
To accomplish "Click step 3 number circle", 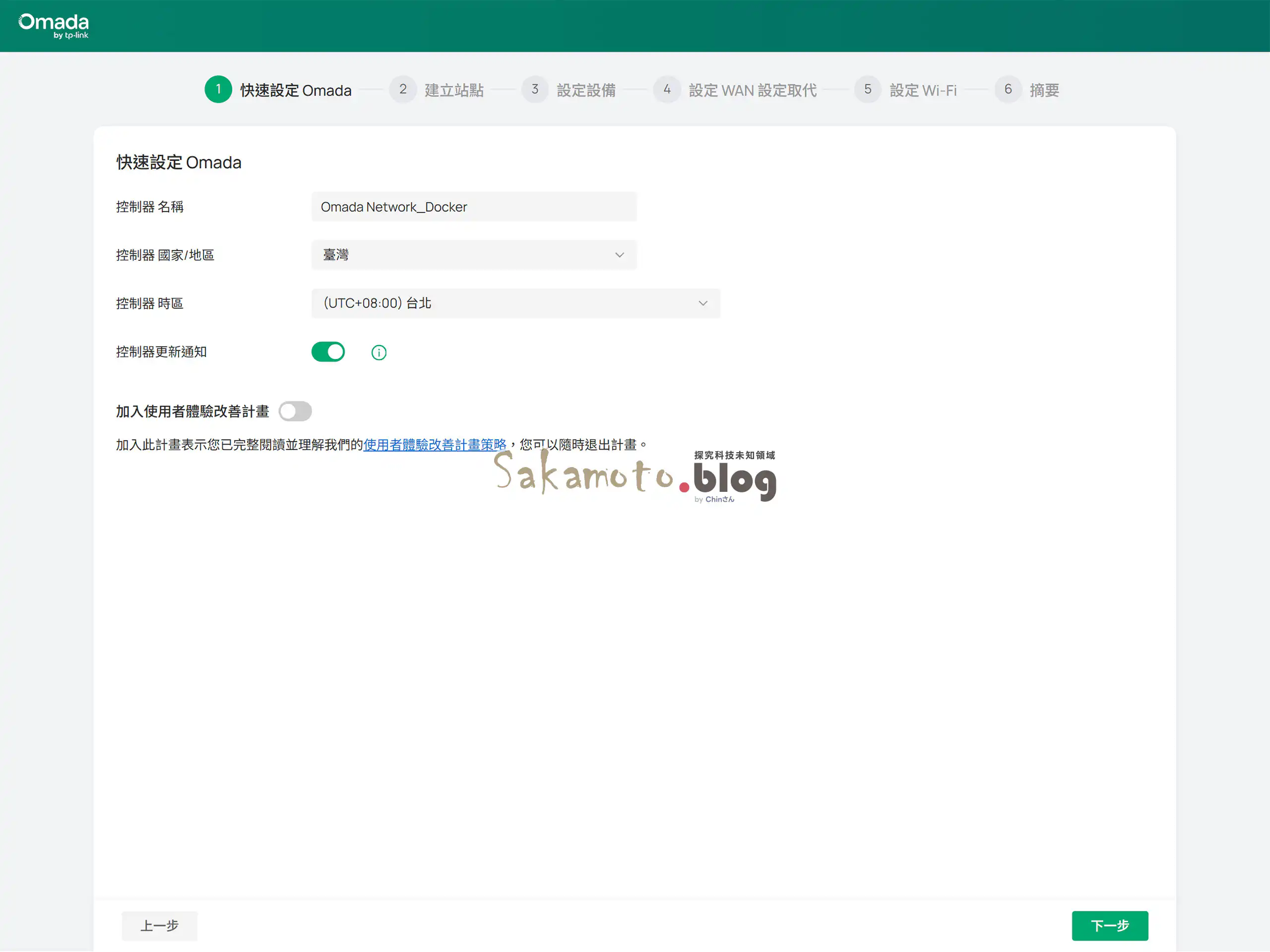I will tap(534, 90).
